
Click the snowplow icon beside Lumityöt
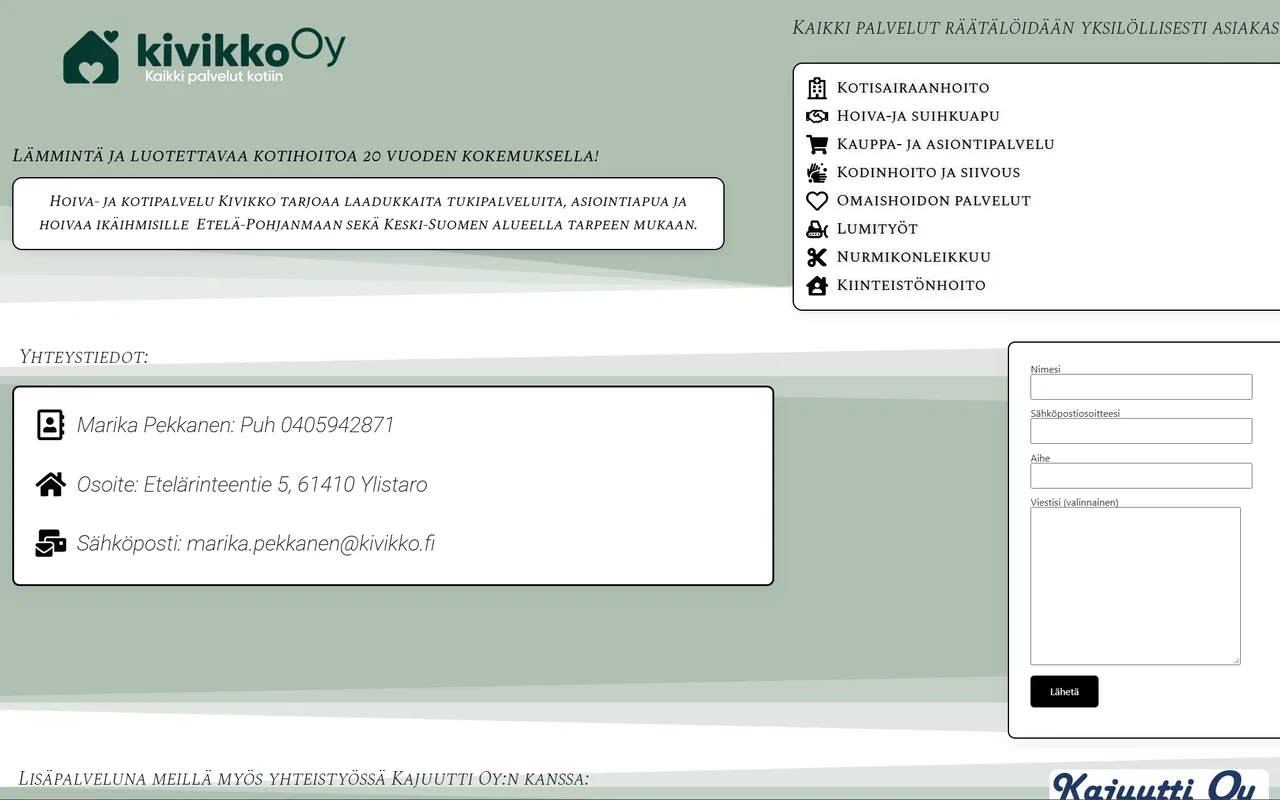(817, 229)
